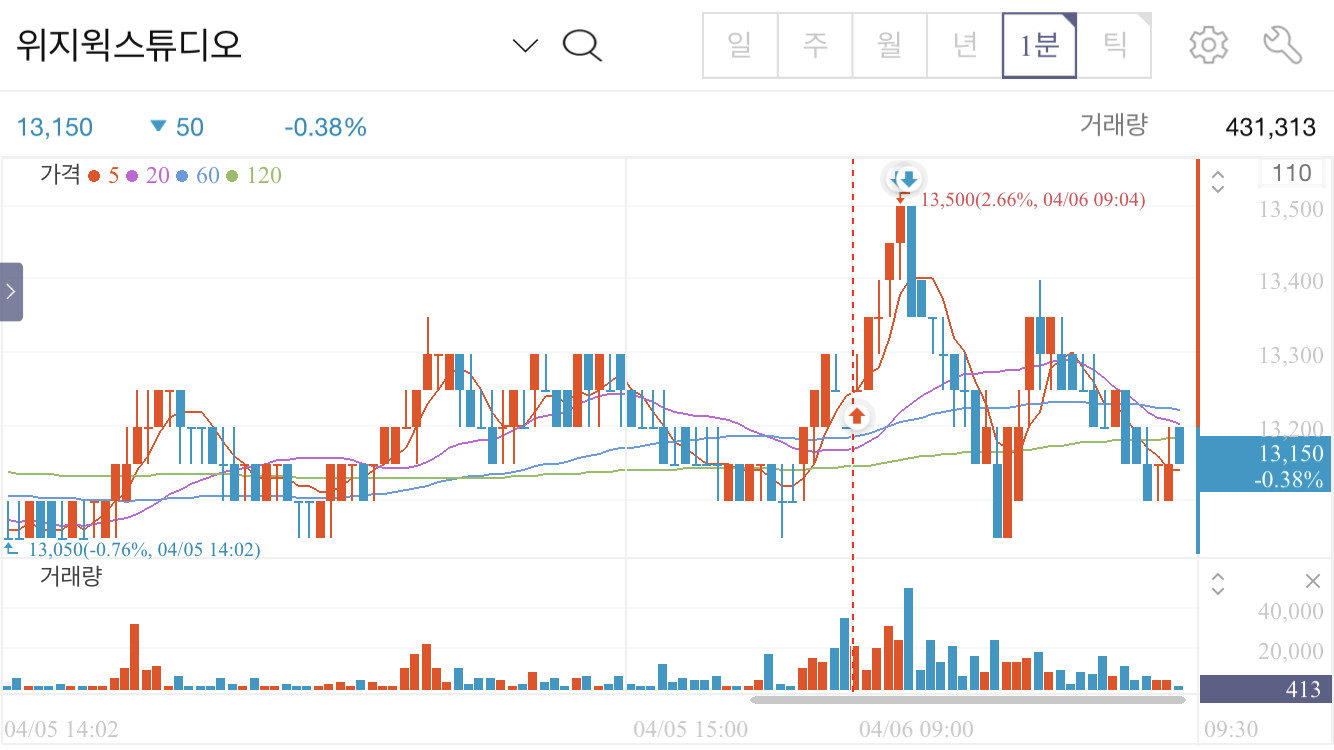Click the volume value tag 413
Screen dimensions: 1334x750
coord(1266,689)
